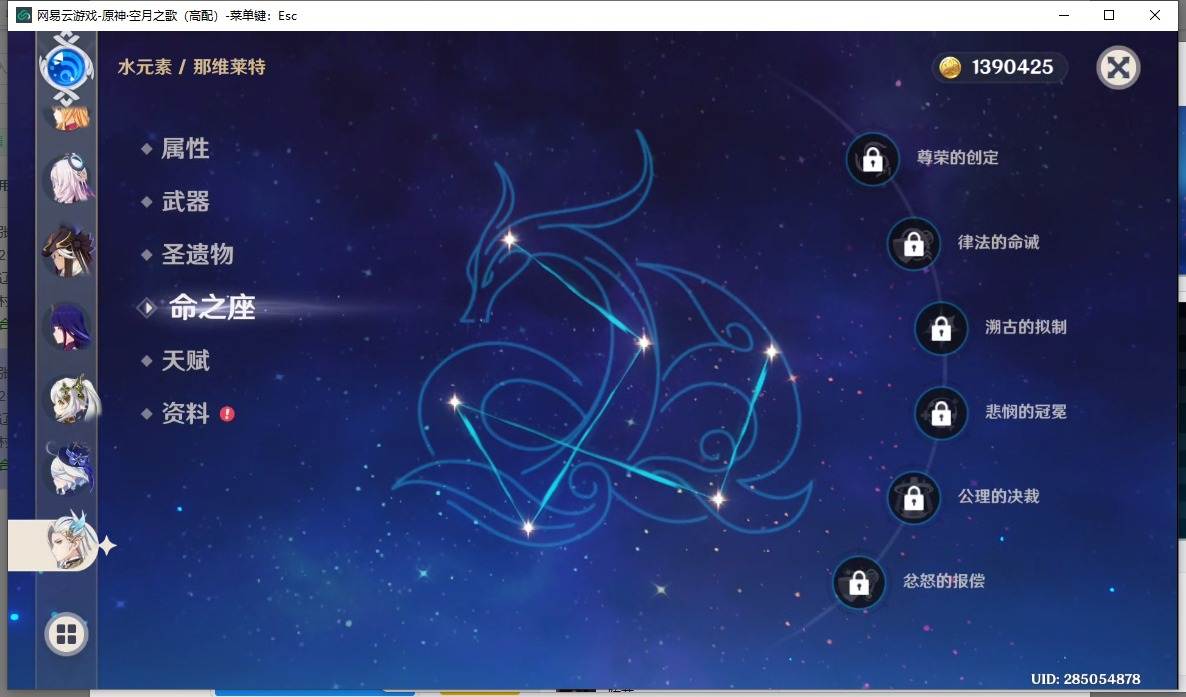Open the 属性 attributes menu

pos(185,148)
